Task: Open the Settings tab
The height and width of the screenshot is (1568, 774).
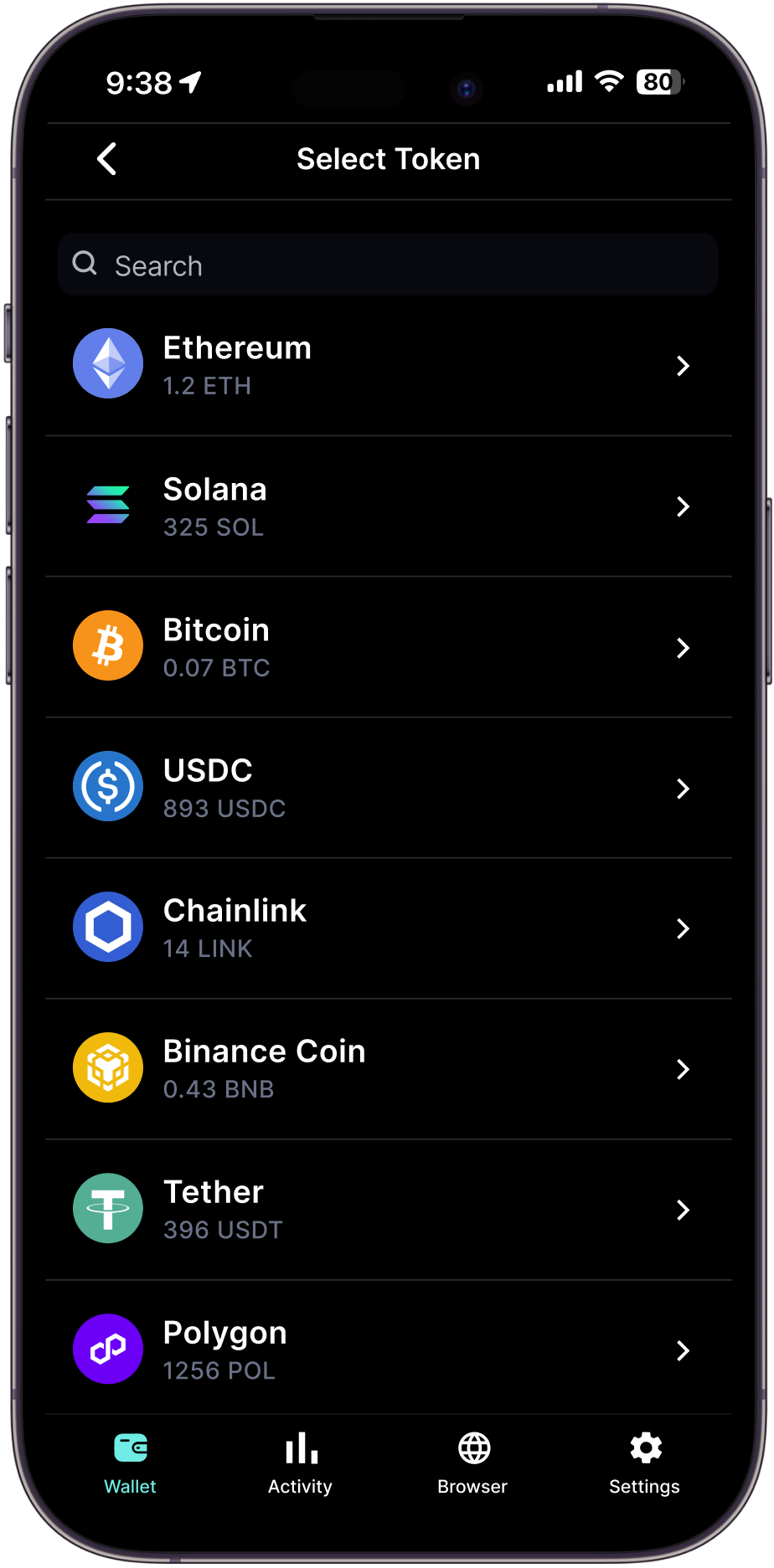Action: coord(644,1462)
